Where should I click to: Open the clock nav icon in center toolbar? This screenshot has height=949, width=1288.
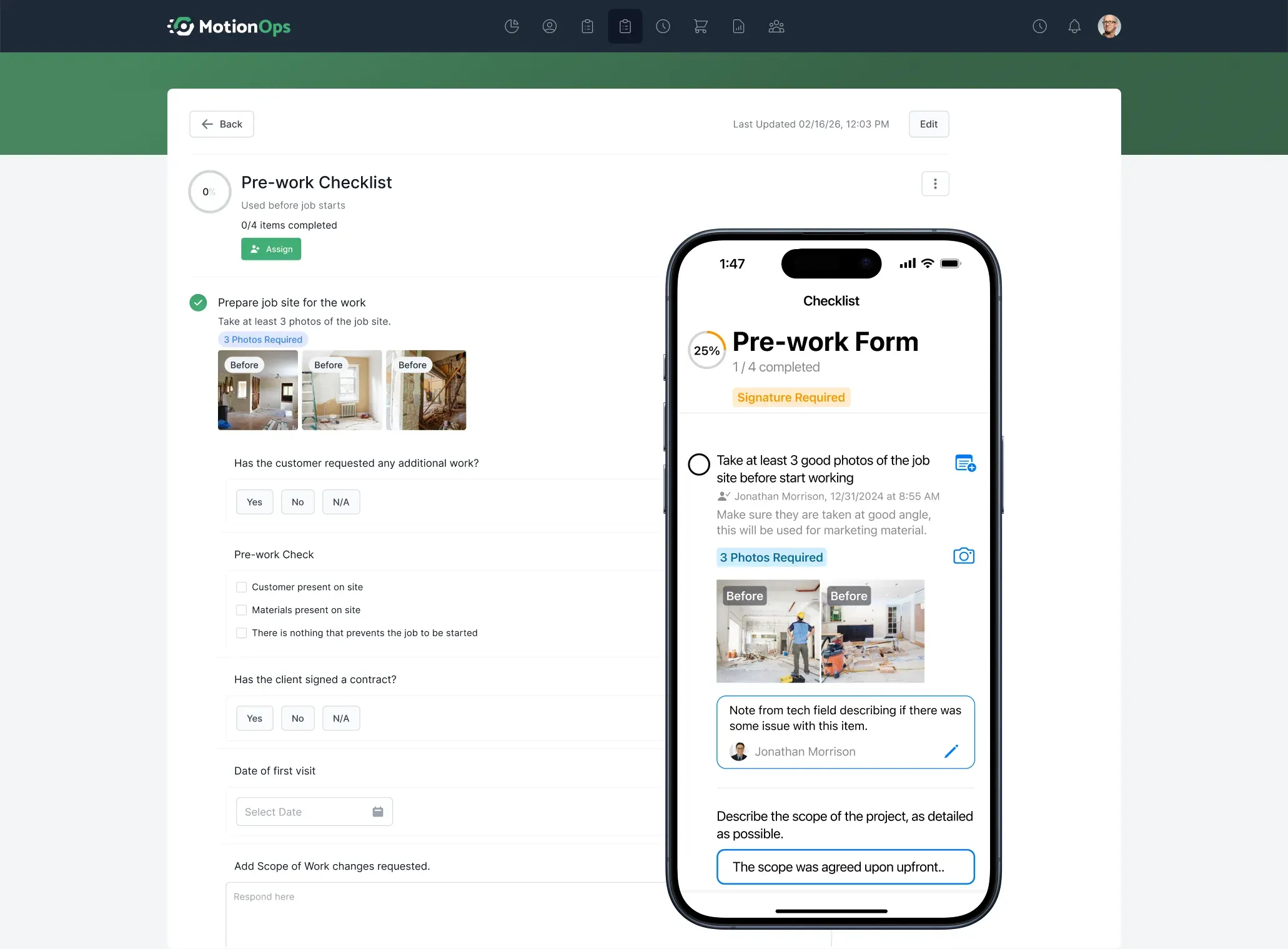coord(663,26)
